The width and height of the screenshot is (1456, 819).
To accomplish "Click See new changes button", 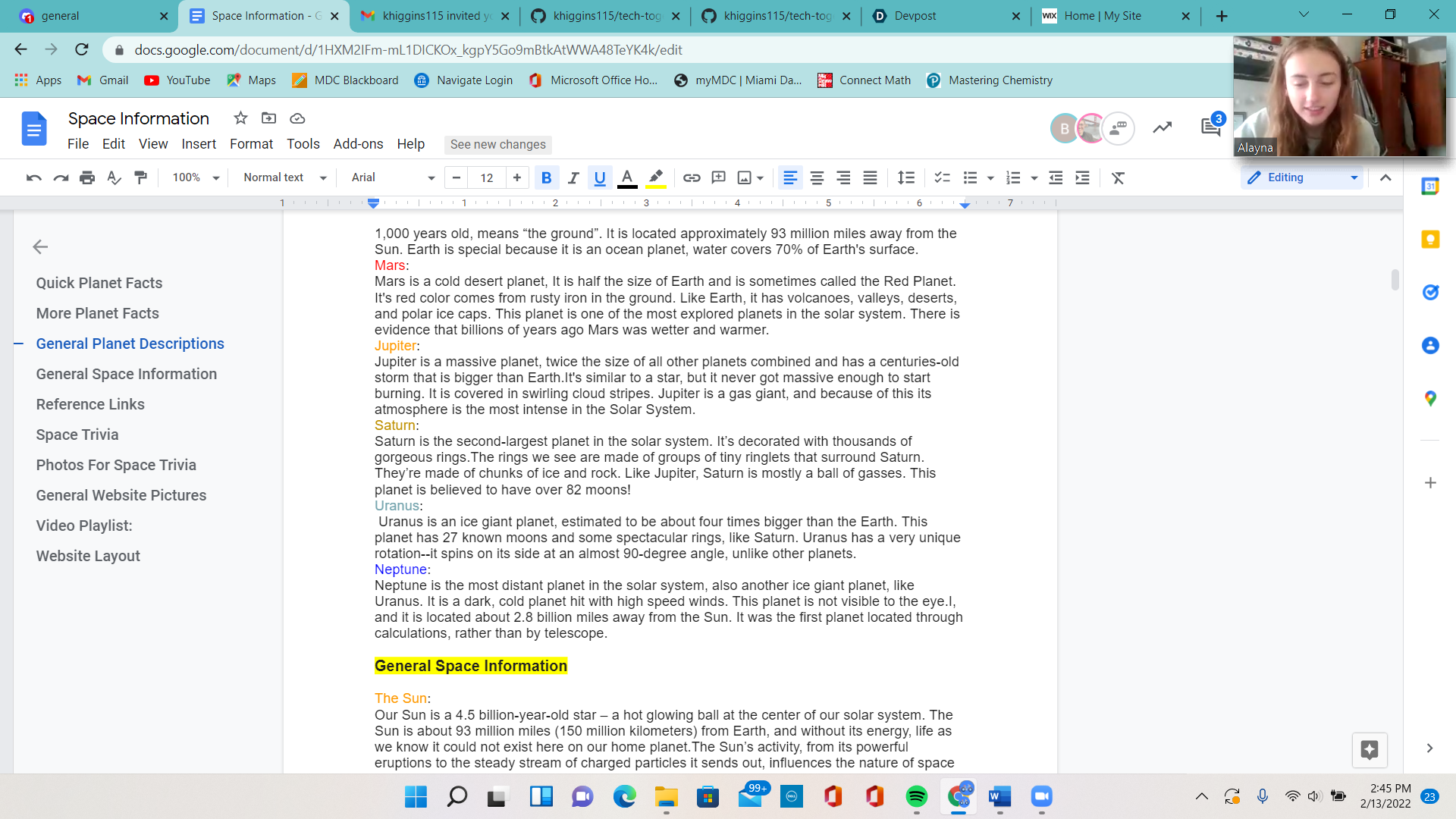I will click(x=497, y=144).
